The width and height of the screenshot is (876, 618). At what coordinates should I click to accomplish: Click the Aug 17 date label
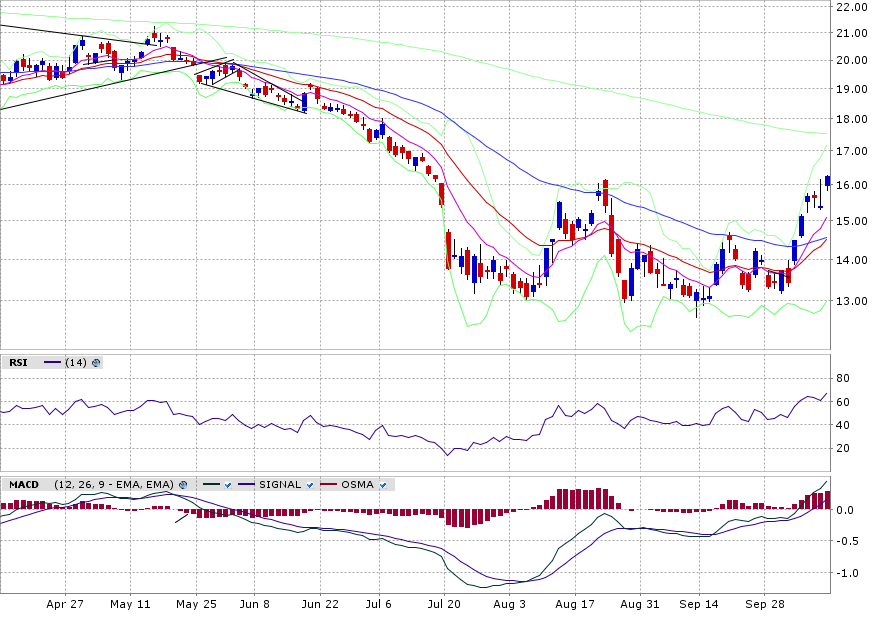(574, 605)
